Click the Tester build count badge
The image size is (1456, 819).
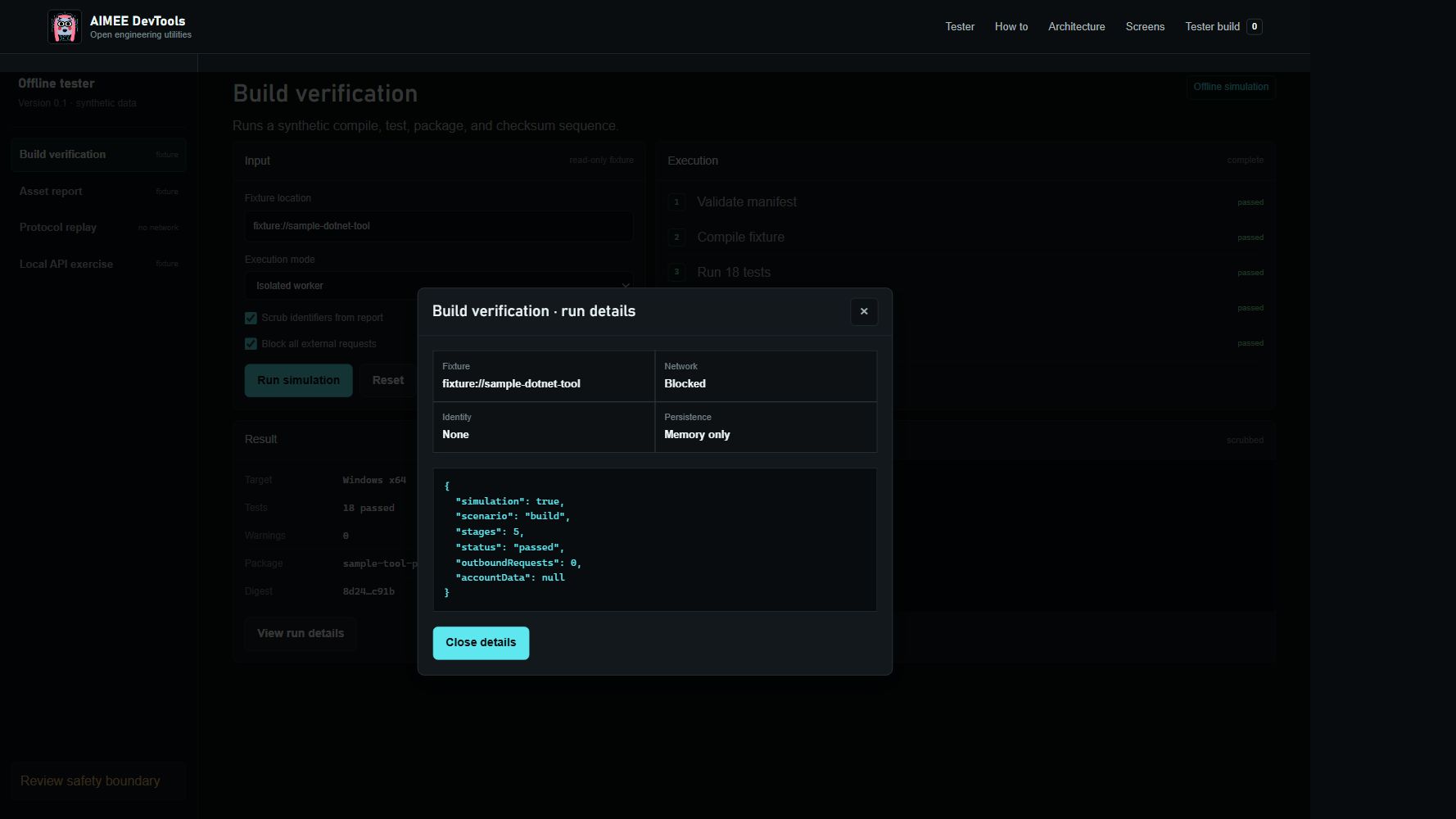tap(1254, 27)
